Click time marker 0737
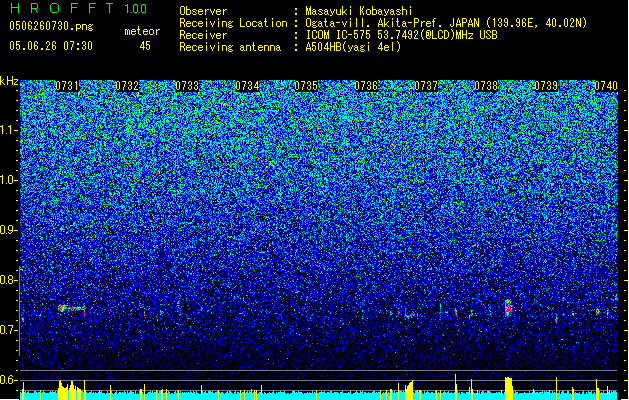The height and width of the screenshot is (400, 629). coord(426,86)
